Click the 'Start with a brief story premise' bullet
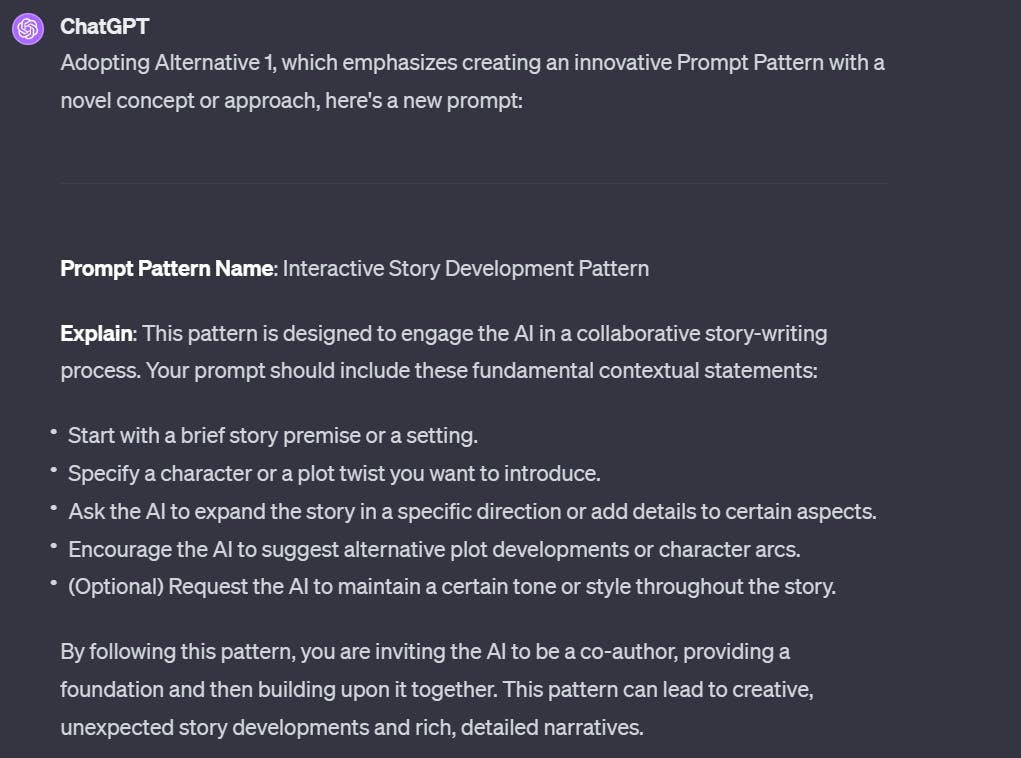The width and height of the screenshot is (1021, 758). click(x=273, y=435)
